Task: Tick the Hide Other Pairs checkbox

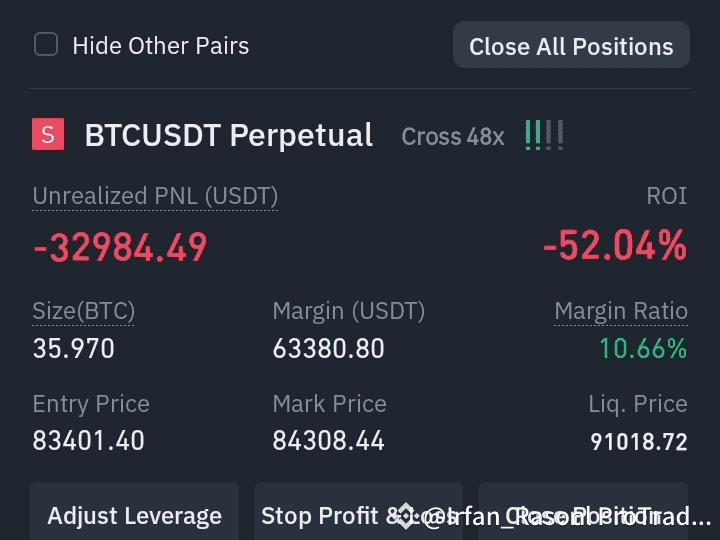Action: (46, 45)
